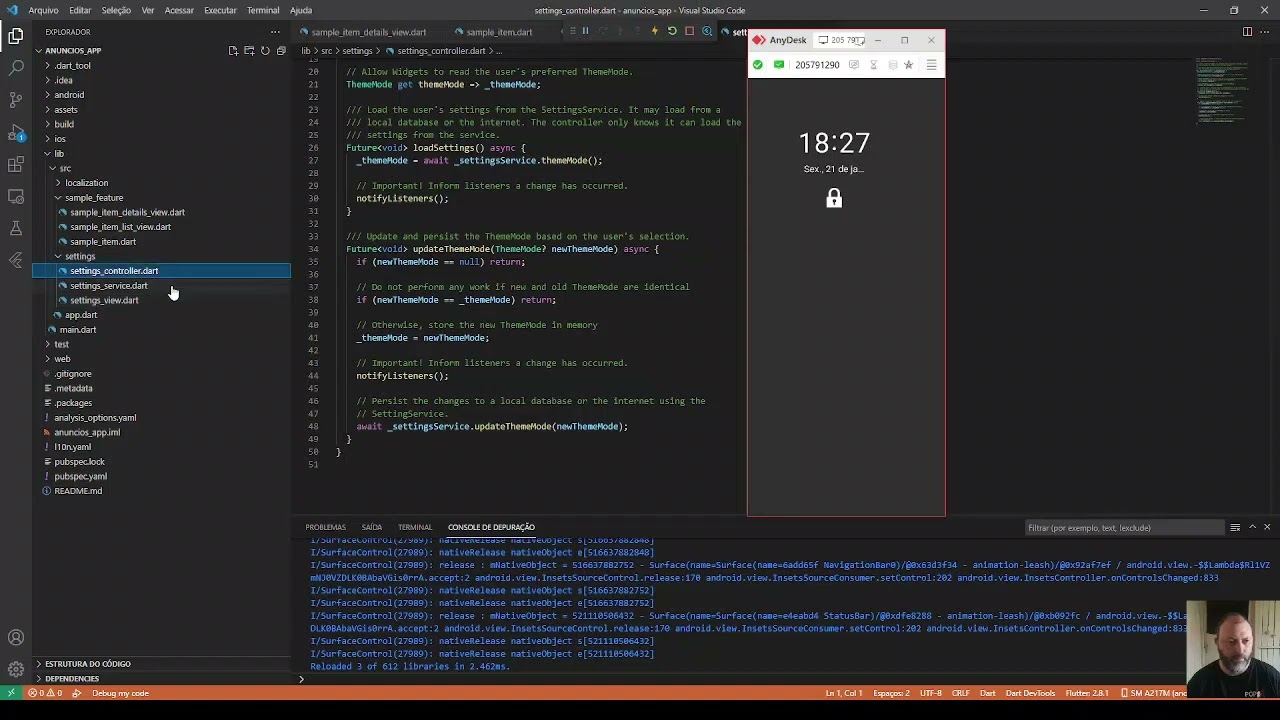Open the Arquivo menu
This screenshot has width=1280, height=720.
click(x=43, y=10)
